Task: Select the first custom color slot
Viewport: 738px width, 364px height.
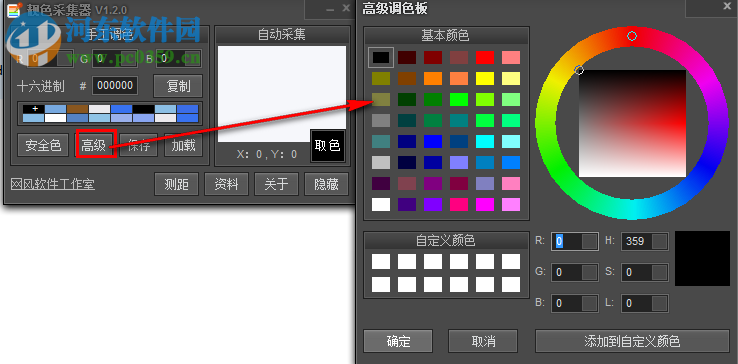Action: click(381, 261)
